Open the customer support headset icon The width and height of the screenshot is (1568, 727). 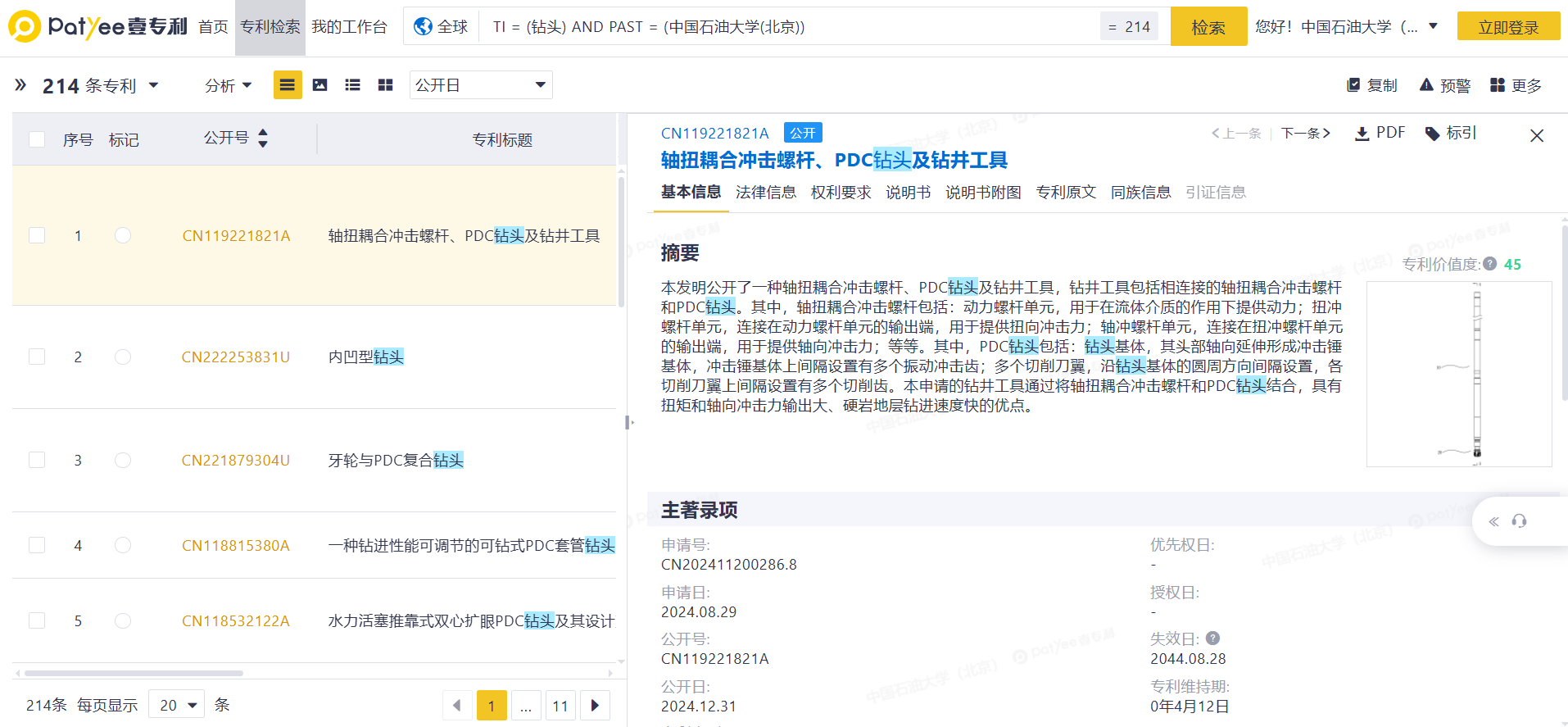click(1519, 521)
